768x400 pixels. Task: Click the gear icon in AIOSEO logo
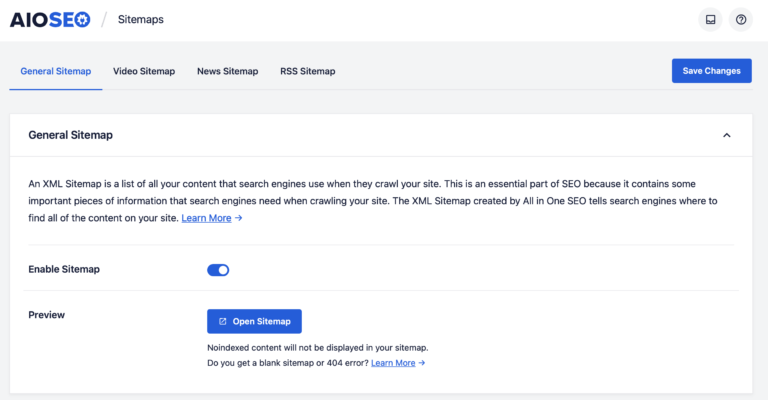click(82, 20)
